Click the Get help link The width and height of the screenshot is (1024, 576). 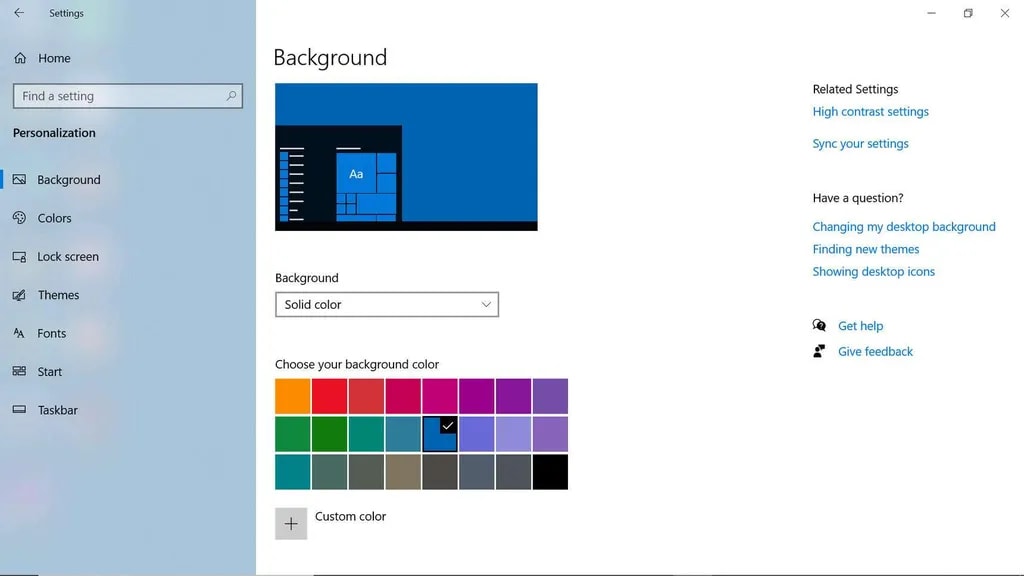[860, 326]
